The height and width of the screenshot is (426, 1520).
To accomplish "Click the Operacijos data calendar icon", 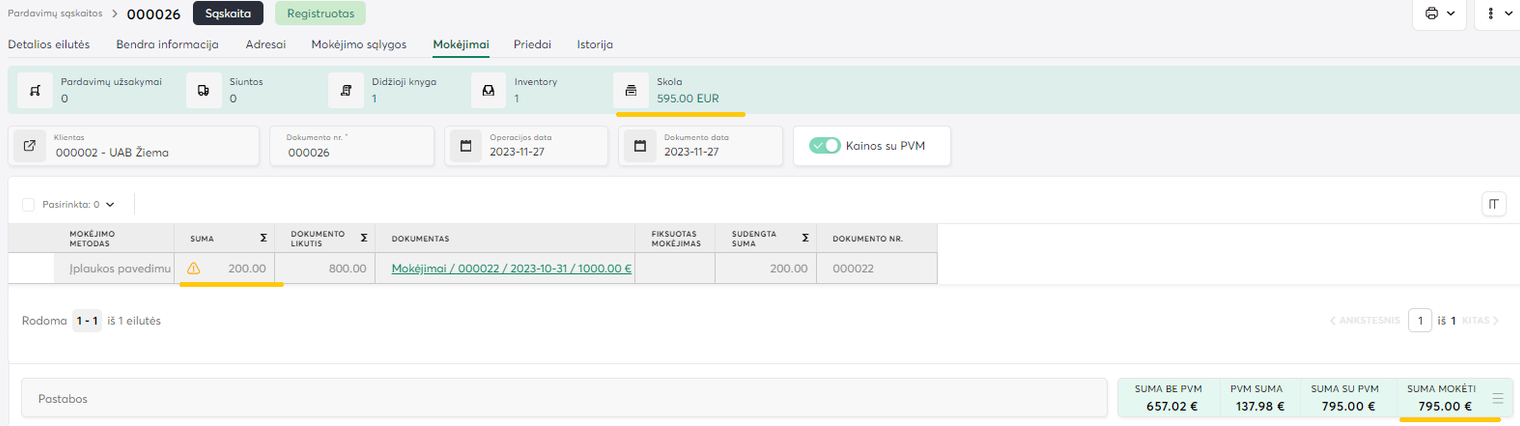I will coord(465,146).
